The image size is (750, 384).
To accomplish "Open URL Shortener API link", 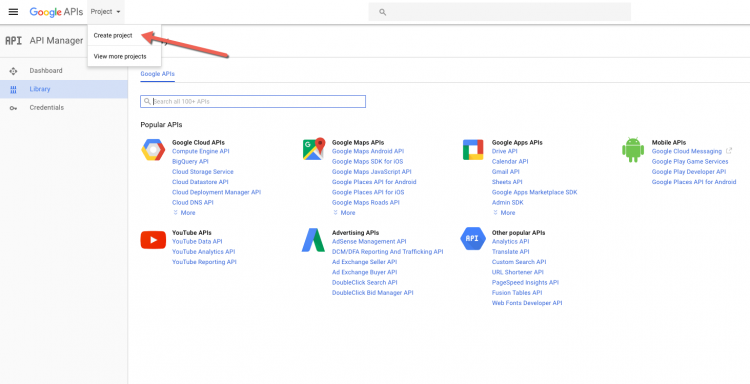I will point(518,272).
